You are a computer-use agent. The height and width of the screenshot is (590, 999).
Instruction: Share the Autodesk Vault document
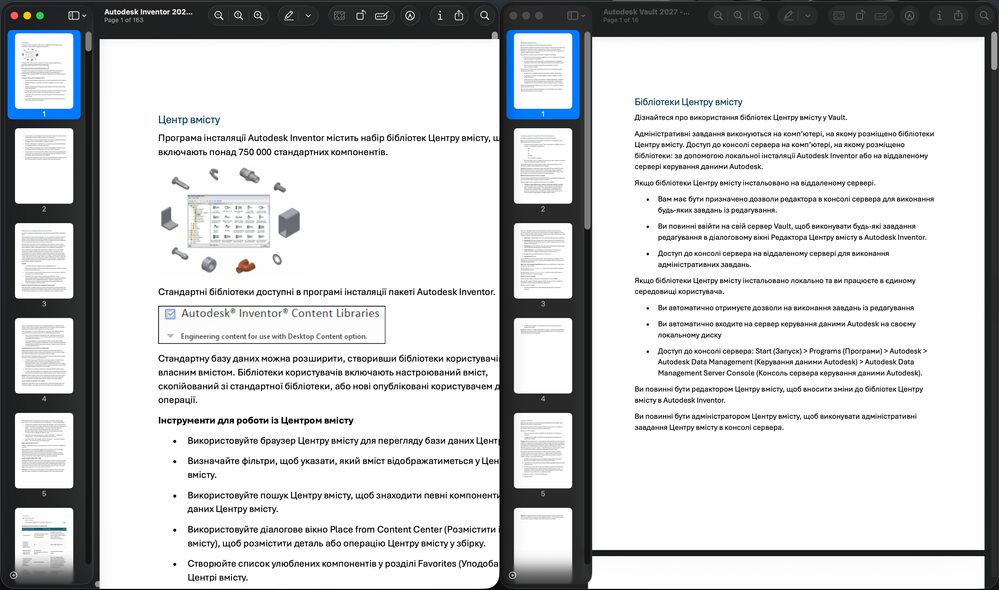(x=958, y=16)
